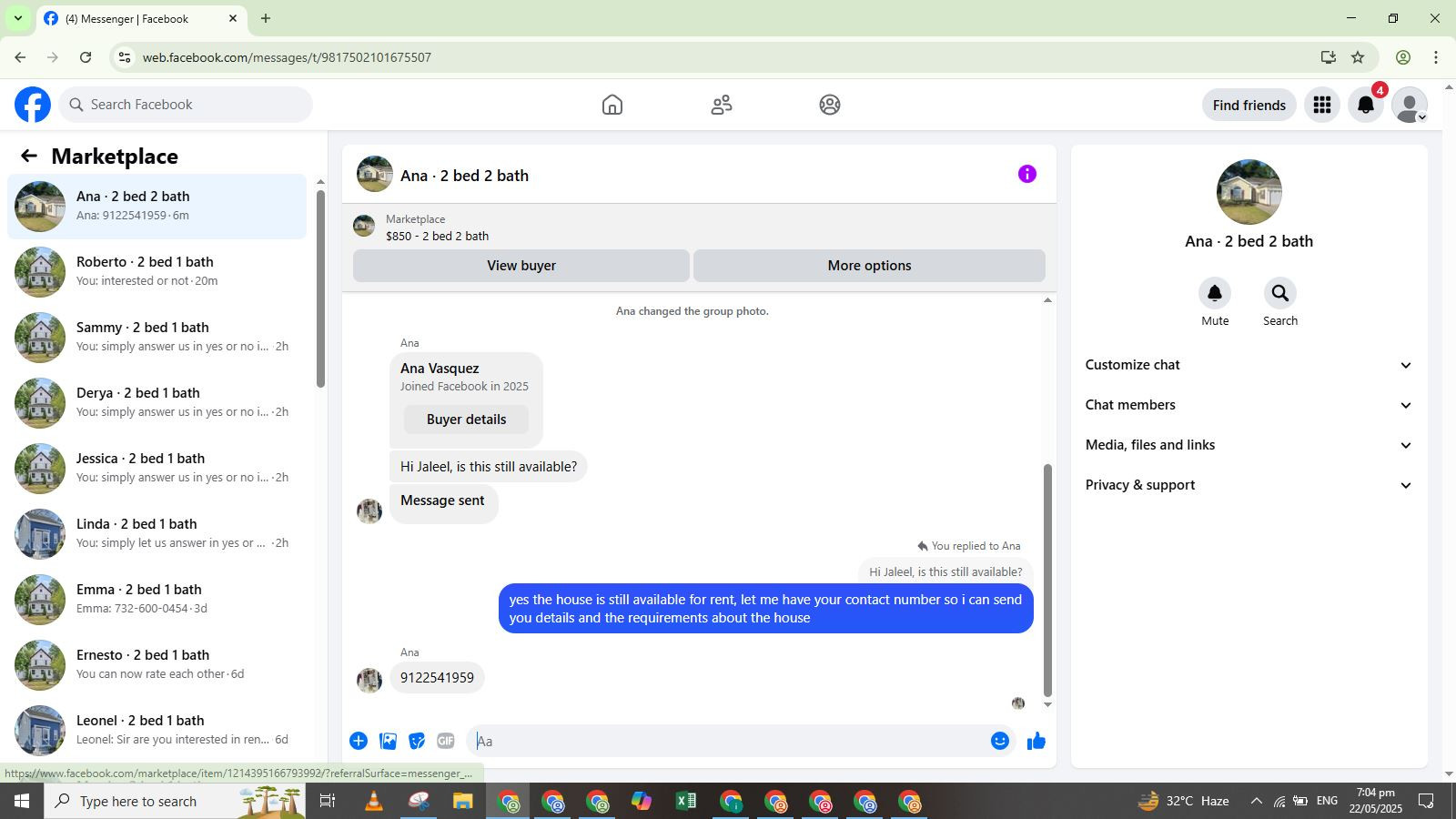Select the Messenger | Facebook browser tab
The width and height of the screenshot is (1456, 819).
[x=141, y=18]
